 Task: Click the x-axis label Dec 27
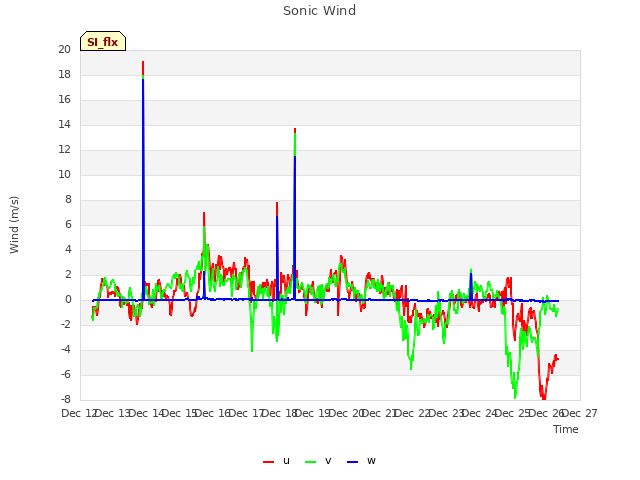coord(580,413)
